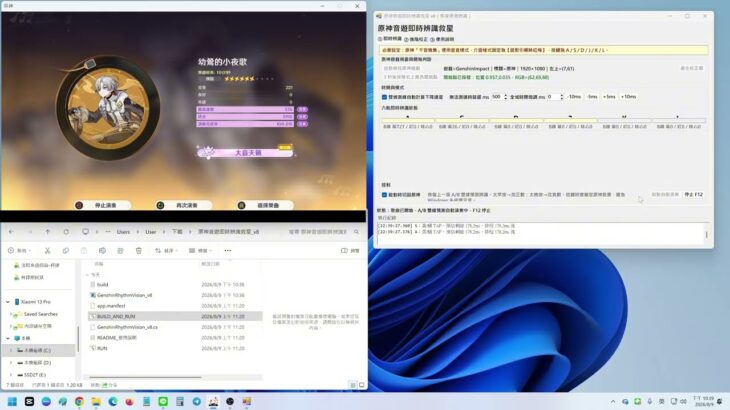The image size is (730, 410).
Task: Click the horizontal scrollbar in the file list
Action: tap(144, 377)
